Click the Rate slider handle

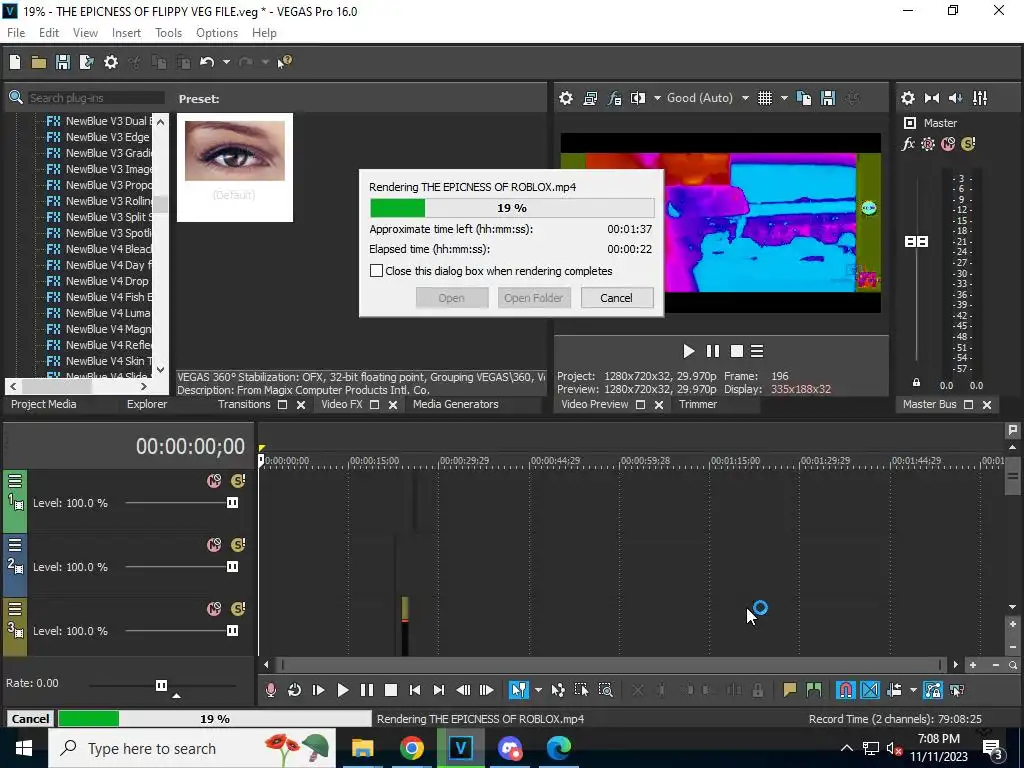pyautogui.click(x=161, y=685)
